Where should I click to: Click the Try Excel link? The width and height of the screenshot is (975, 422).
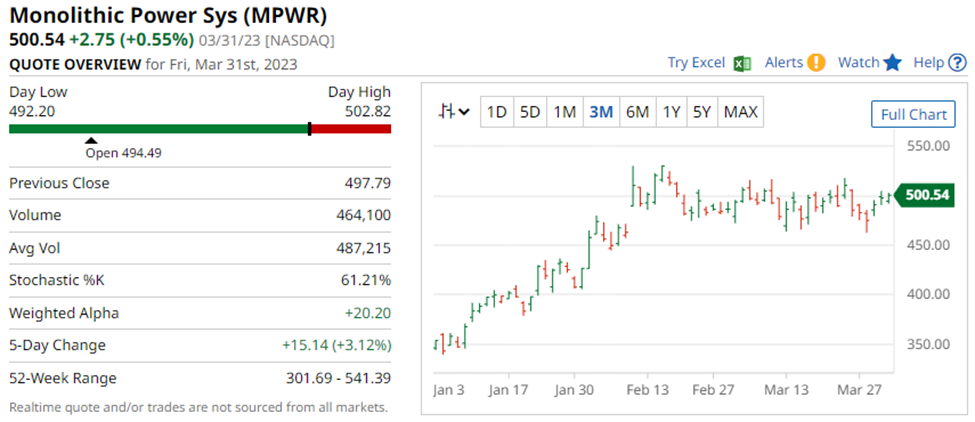click(696, 63)
